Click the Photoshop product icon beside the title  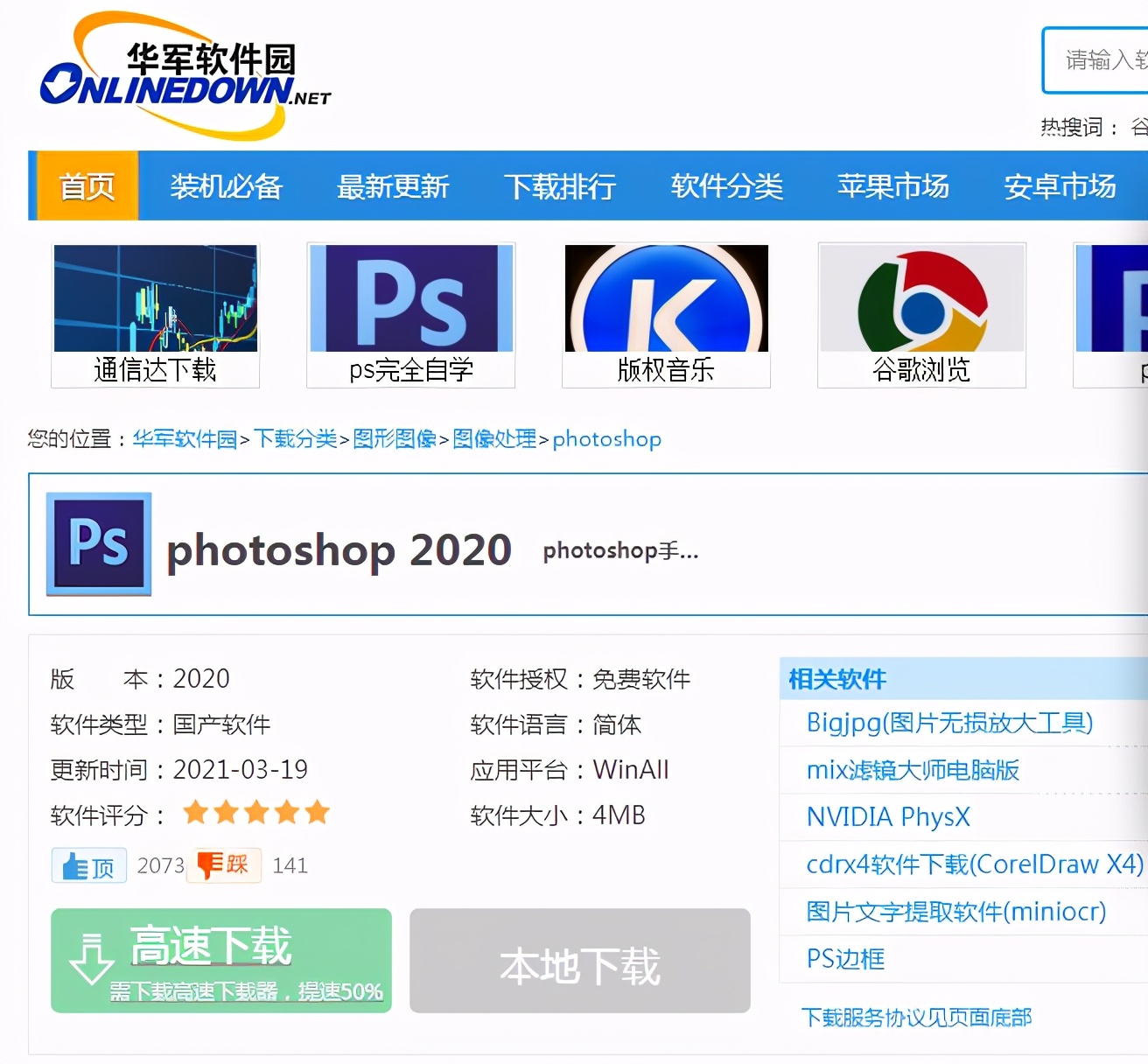(x=98, y=542)
